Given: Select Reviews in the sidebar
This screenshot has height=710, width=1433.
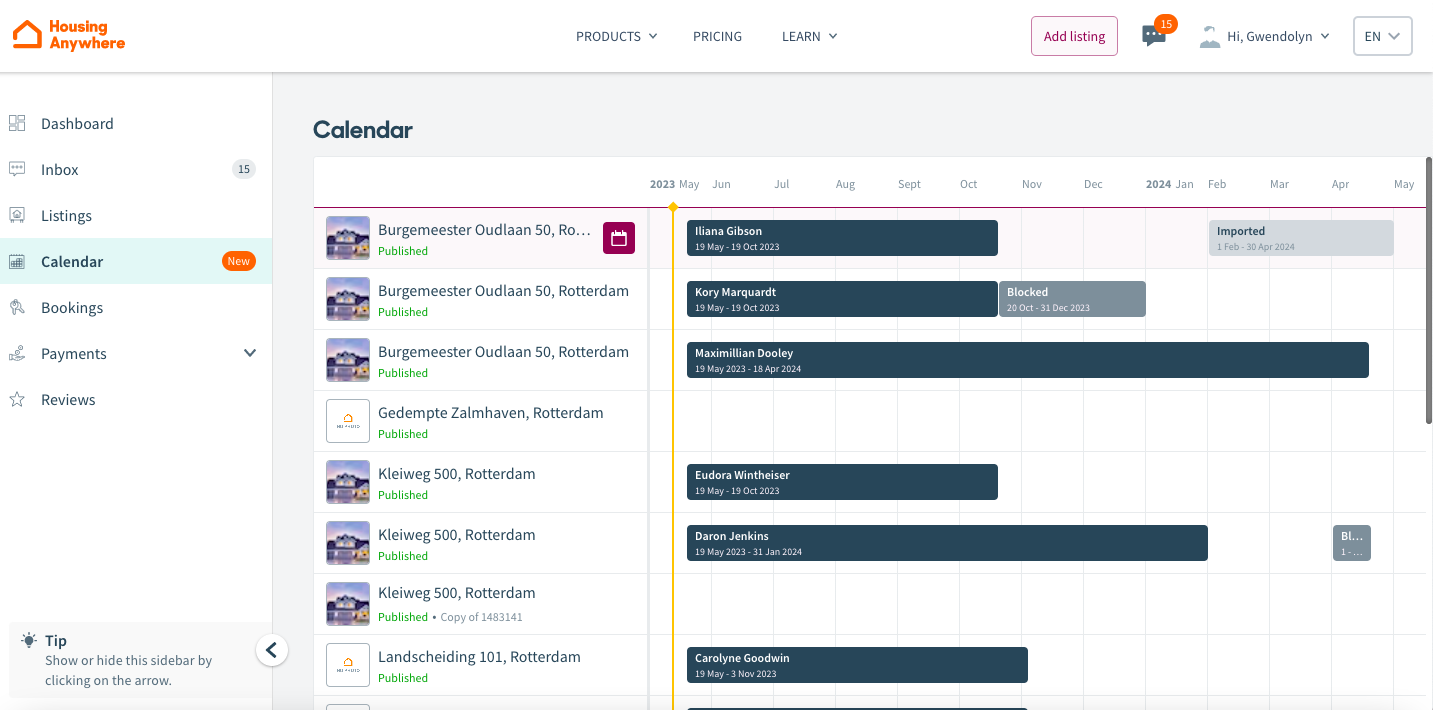Looking at the screenshot, I should click(67, 399).
